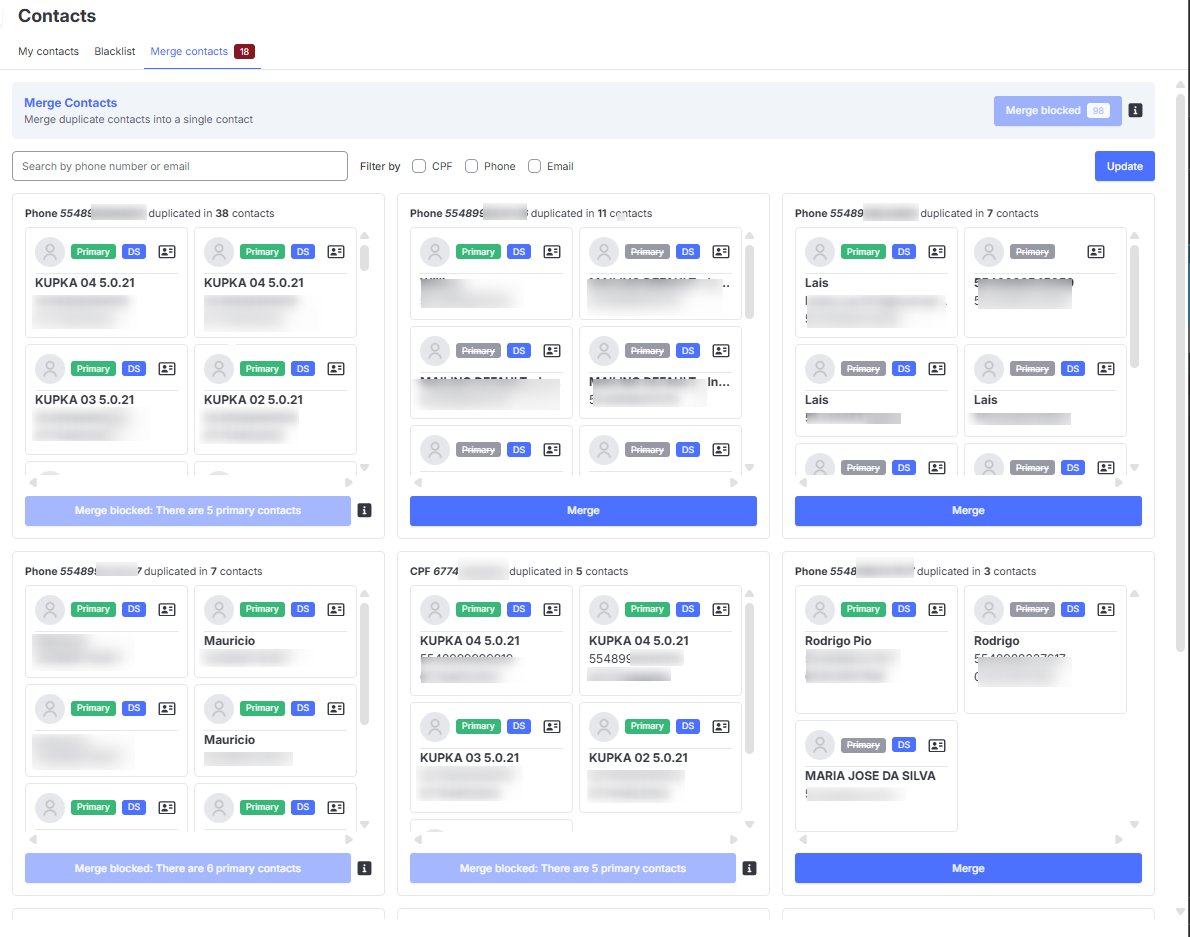The height and width of the screenshot is (937, 1190).
Task: Open contact card icon on Rodrigo Pio
Action: tap(937, 609)
